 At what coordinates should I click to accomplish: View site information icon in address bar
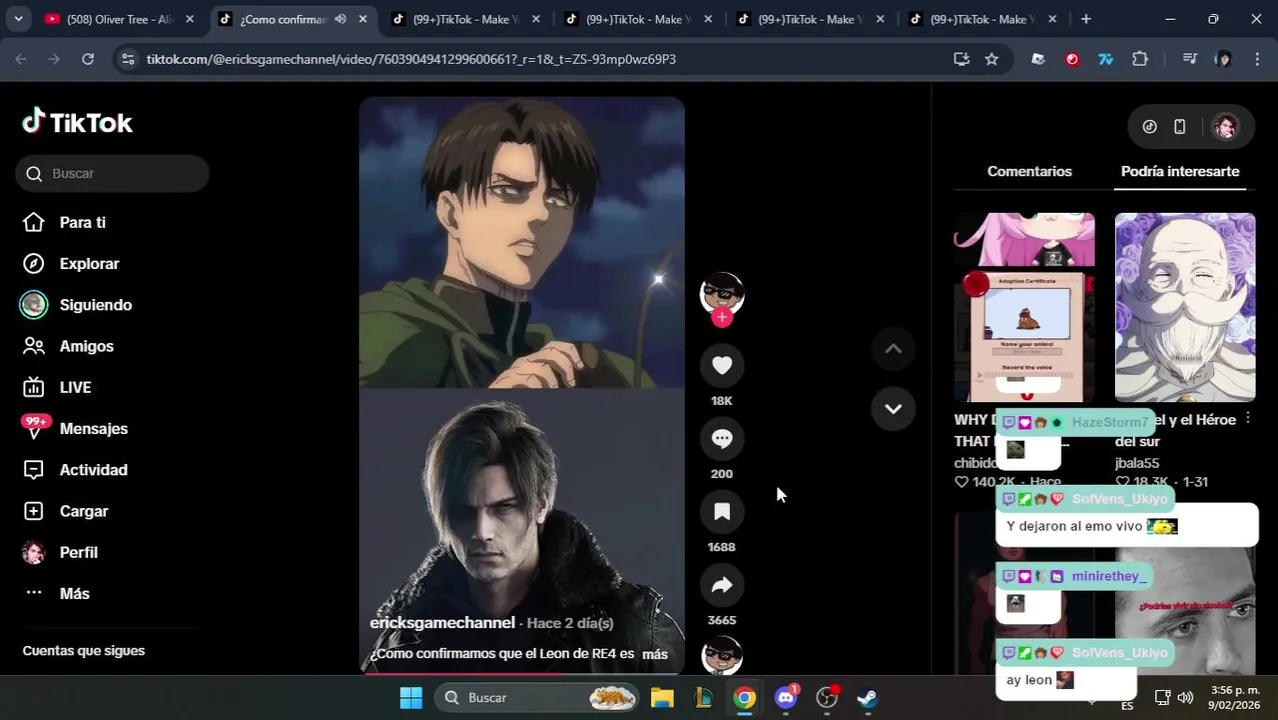127,59
